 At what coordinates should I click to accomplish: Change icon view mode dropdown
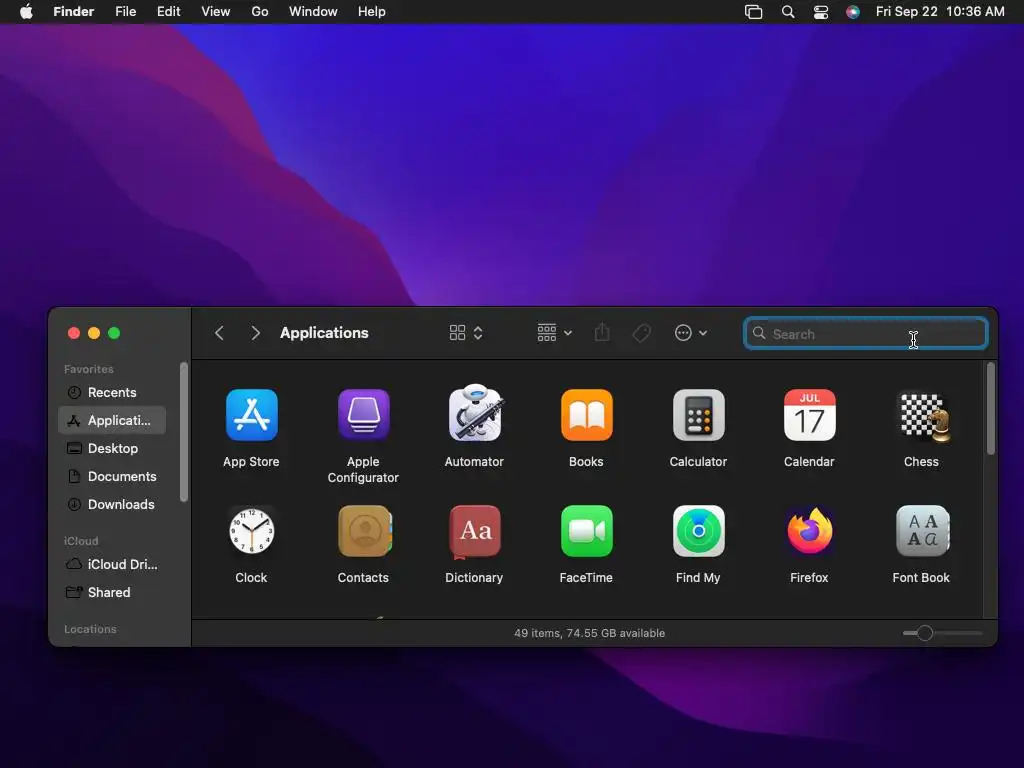pos(466,333)
